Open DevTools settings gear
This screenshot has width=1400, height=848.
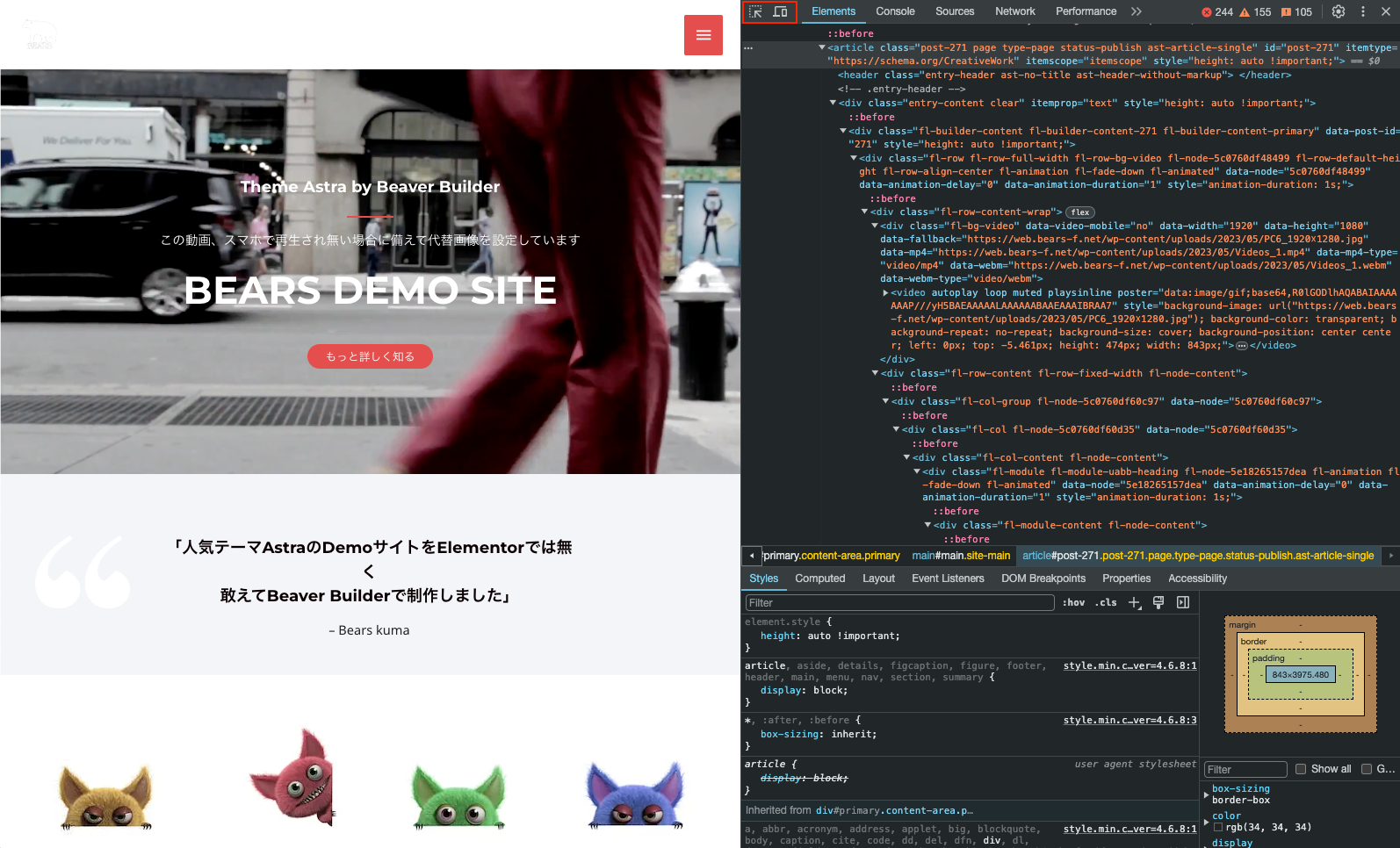click(x=1339, y=11)
